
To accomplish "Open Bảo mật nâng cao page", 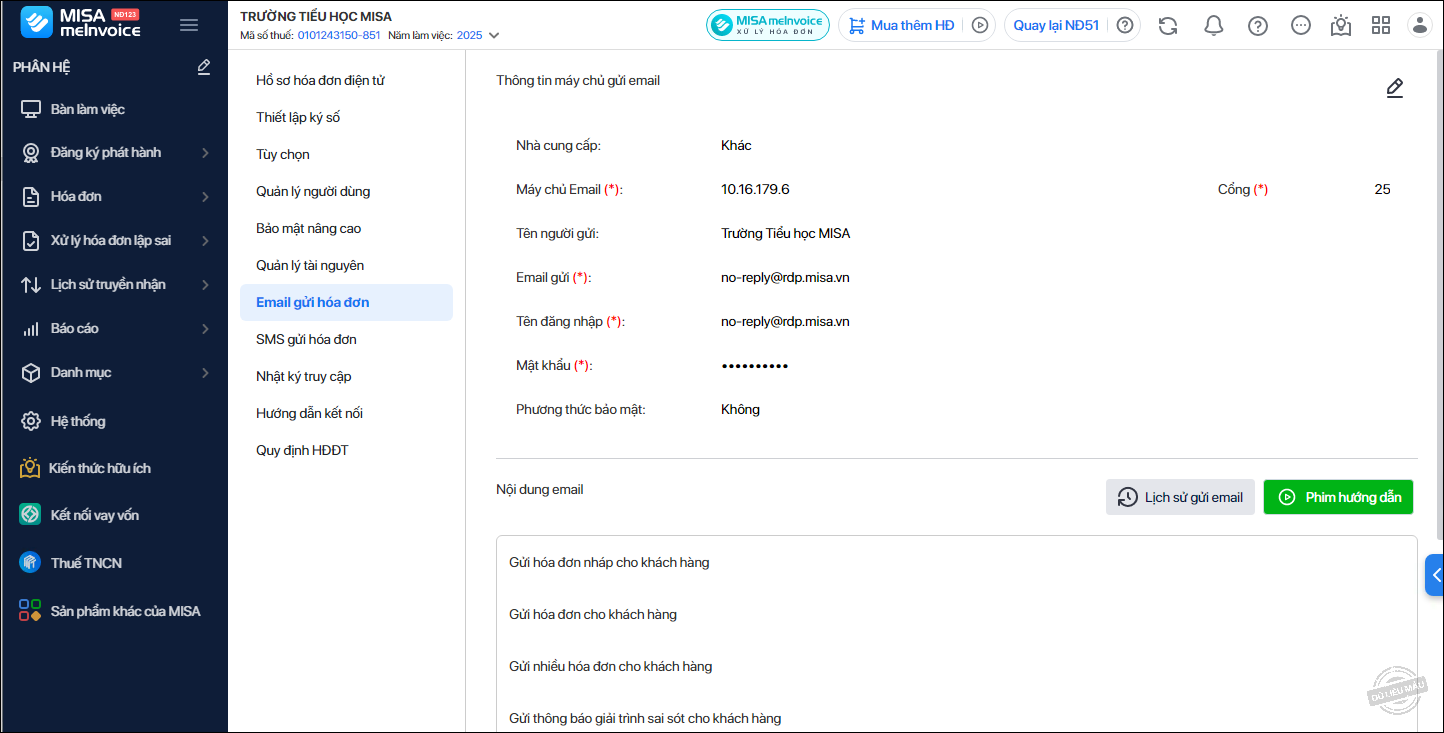I will click(346, 228).
